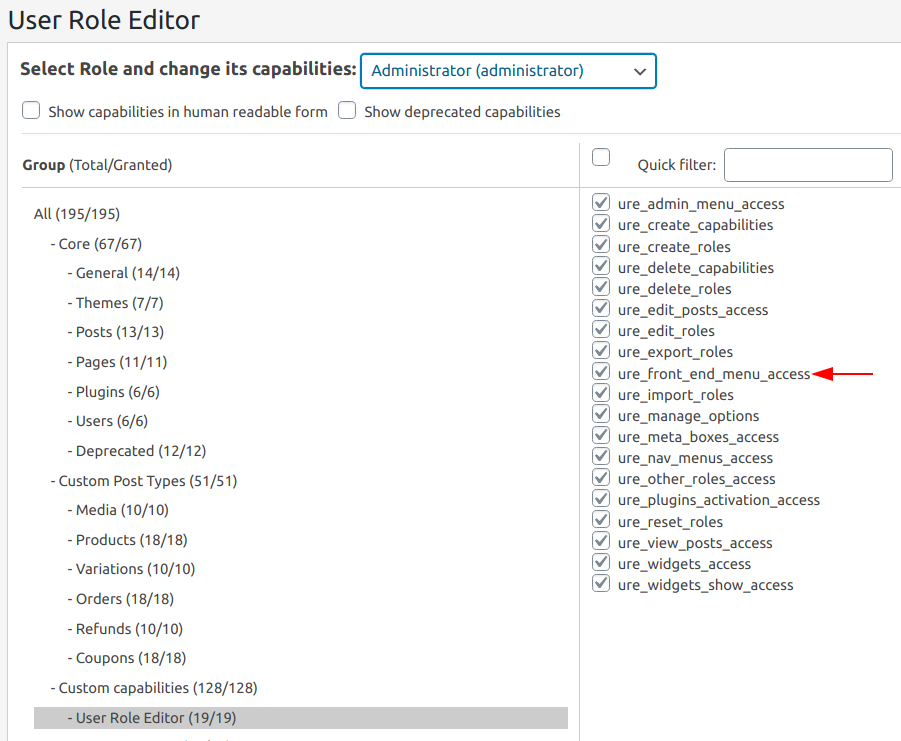Enable Show deprecated capabilities checkbox

(x=347, y=110)
